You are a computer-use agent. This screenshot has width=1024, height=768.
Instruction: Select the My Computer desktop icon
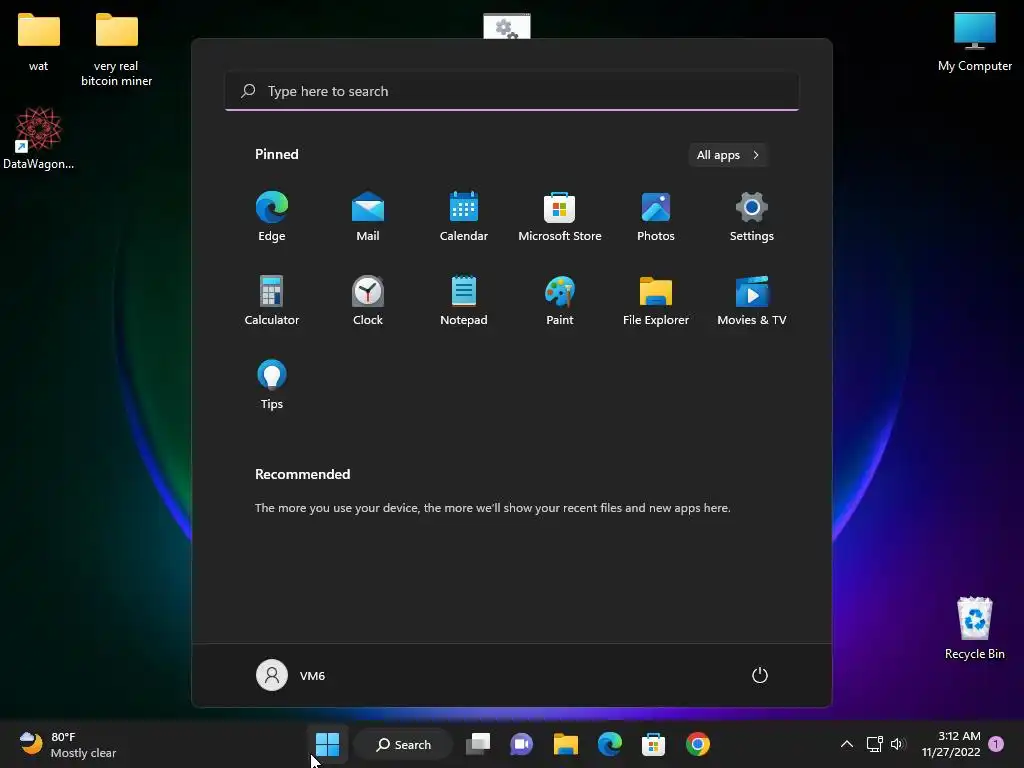pyautogui.click(x=974, y=42)
